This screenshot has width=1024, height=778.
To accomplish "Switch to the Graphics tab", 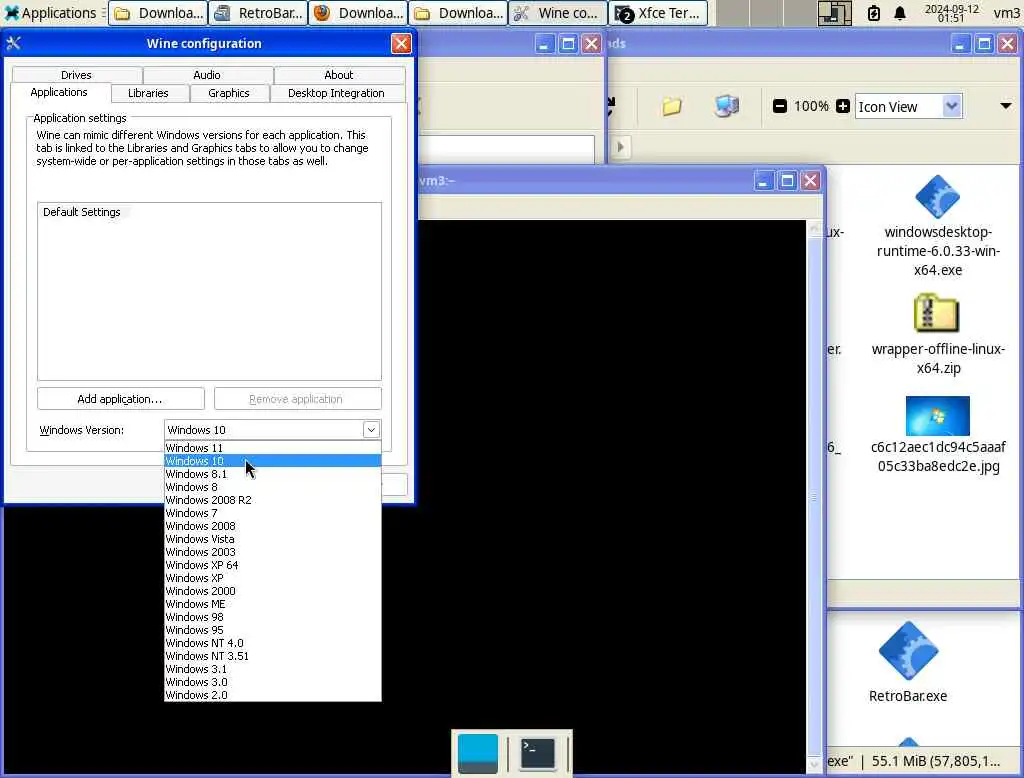I will 229,93.
